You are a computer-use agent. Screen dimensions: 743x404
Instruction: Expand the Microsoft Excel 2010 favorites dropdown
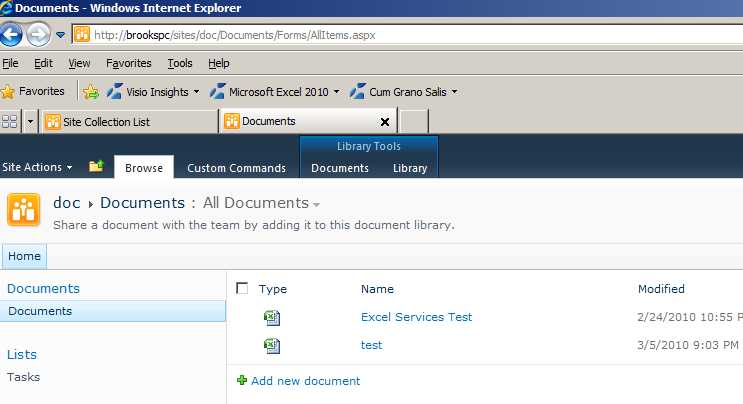(x=337, y=92)
